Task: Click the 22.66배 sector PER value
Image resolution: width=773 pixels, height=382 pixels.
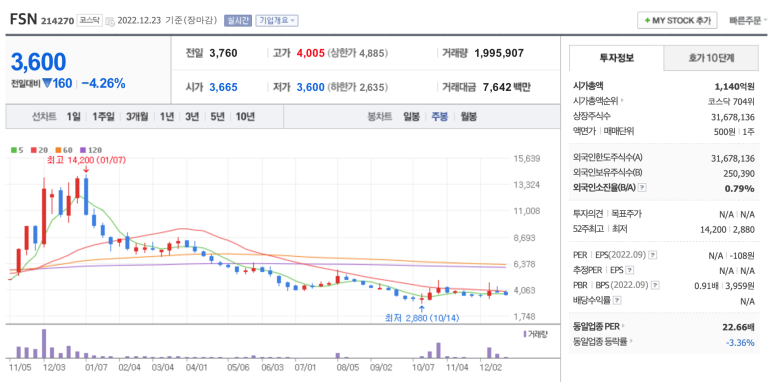Action: [x=738, y=326]
